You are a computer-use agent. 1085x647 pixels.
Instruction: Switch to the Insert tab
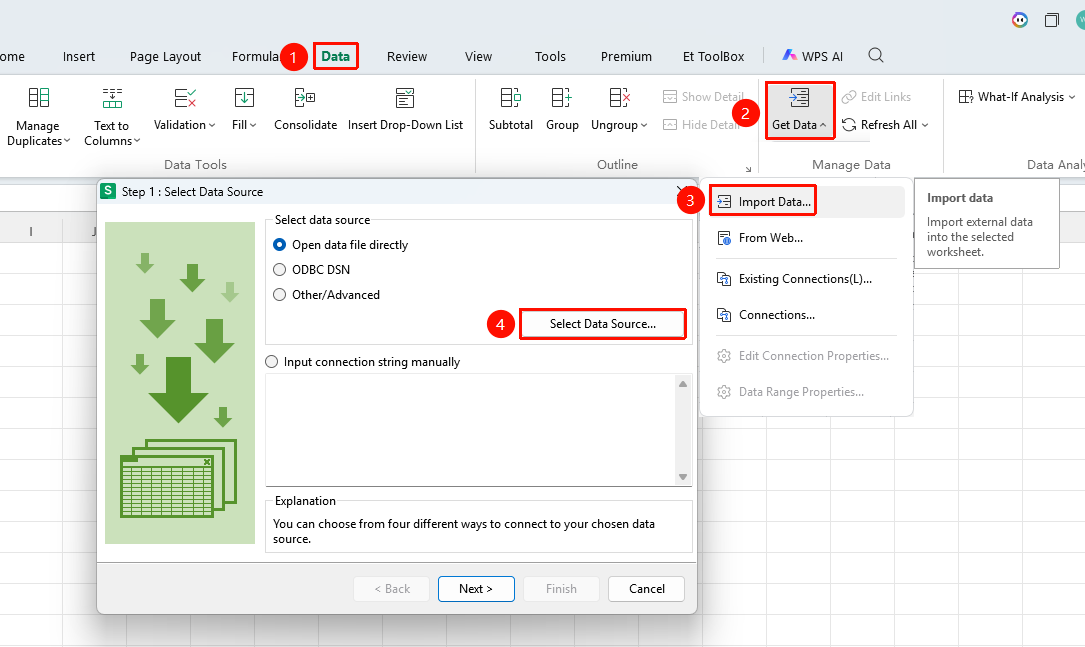pyautogui.click(x=79, y=57)
